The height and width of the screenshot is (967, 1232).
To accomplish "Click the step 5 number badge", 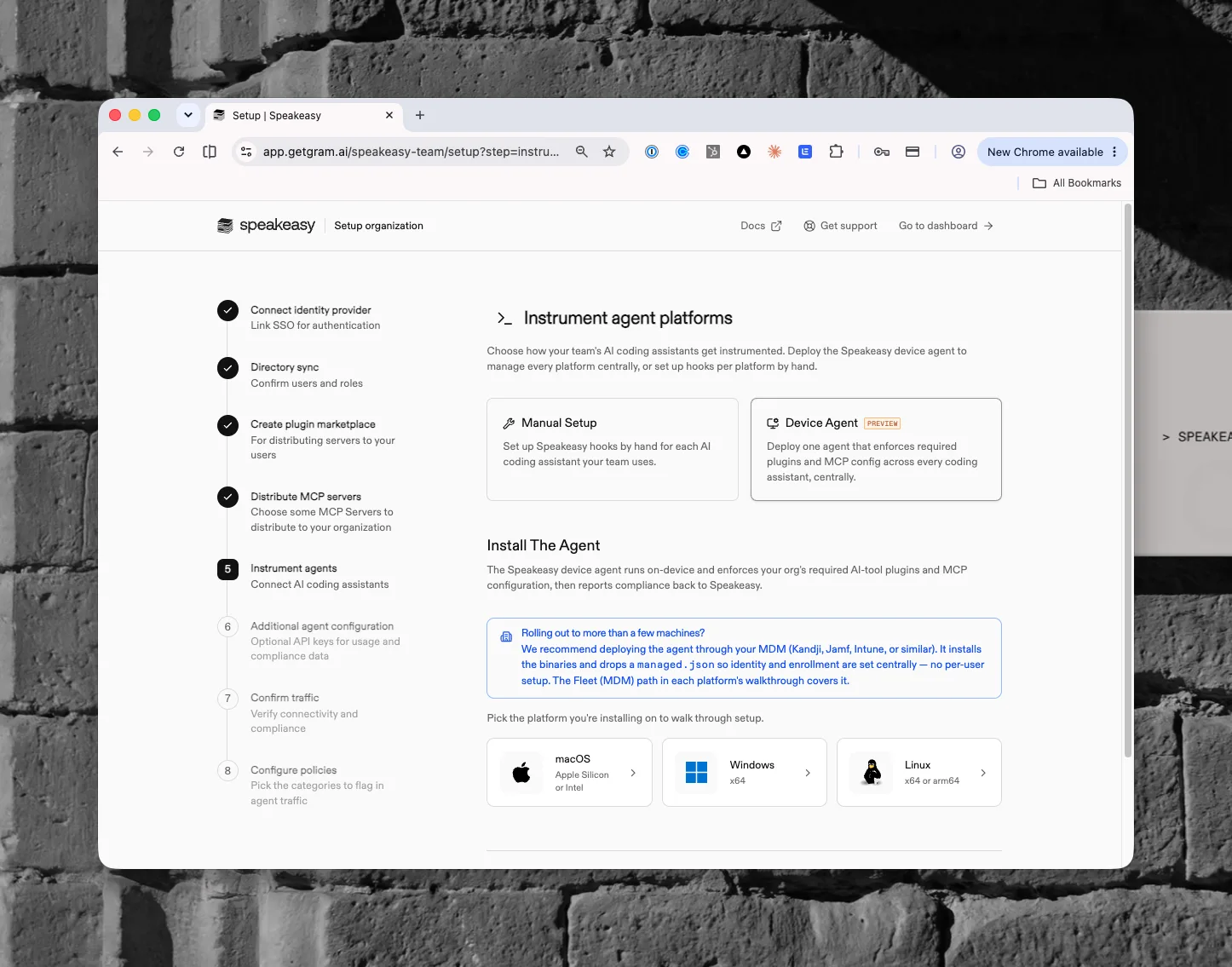I will coord(227,569).
